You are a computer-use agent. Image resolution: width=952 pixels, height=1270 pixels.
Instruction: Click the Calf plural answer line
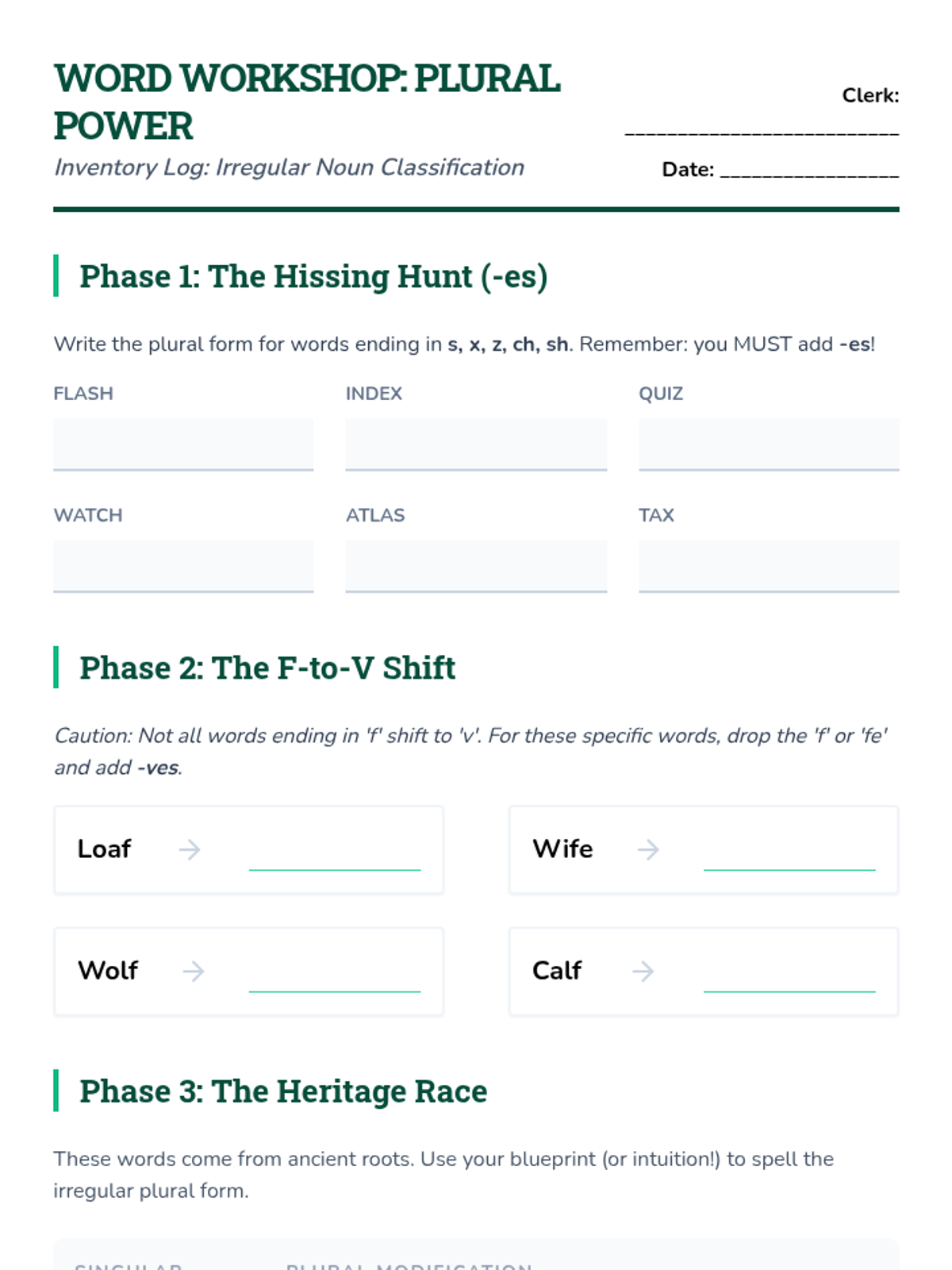click(x=789, y=977)
